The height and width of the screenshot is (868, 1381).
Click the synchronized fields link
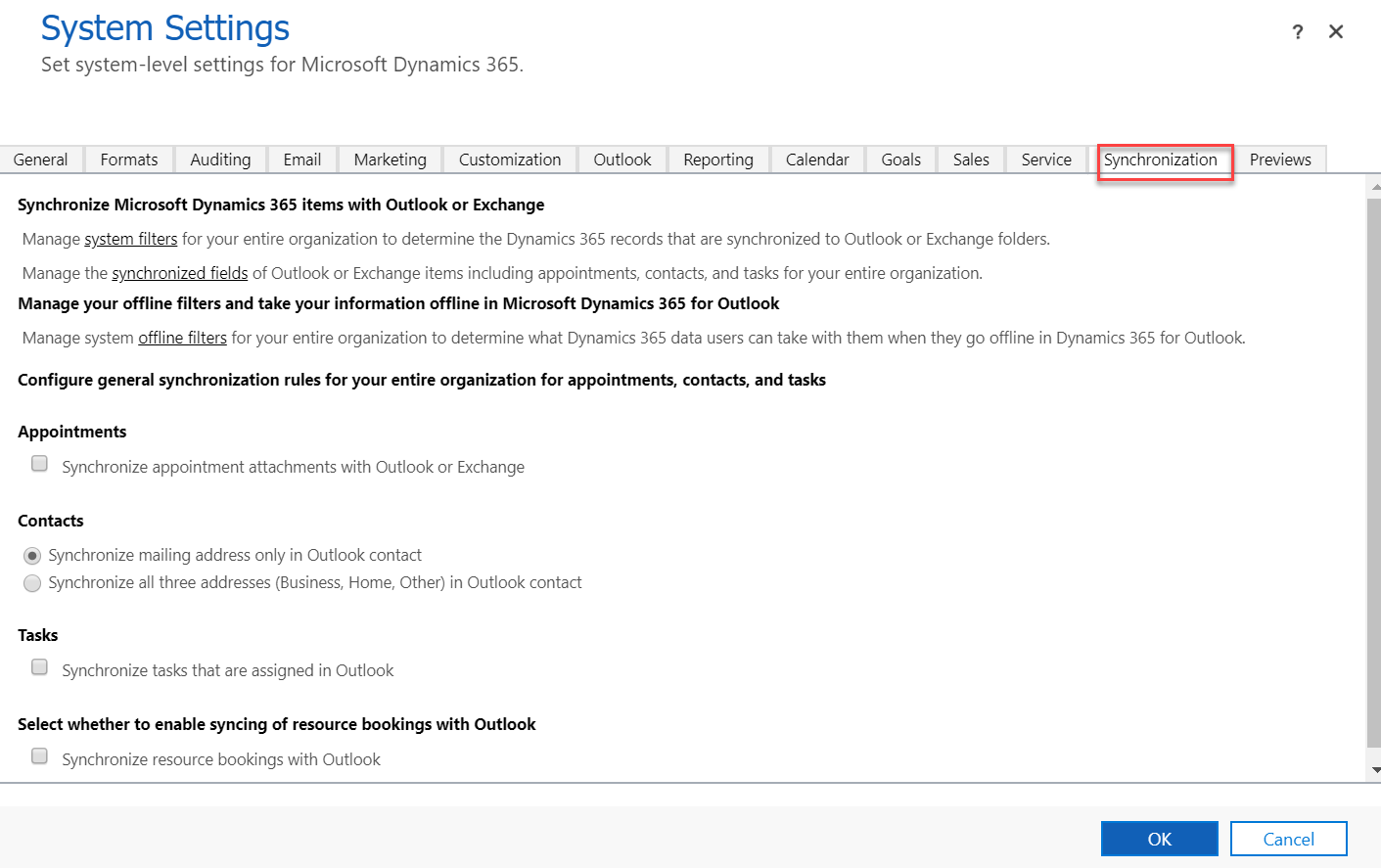point(179,272)
